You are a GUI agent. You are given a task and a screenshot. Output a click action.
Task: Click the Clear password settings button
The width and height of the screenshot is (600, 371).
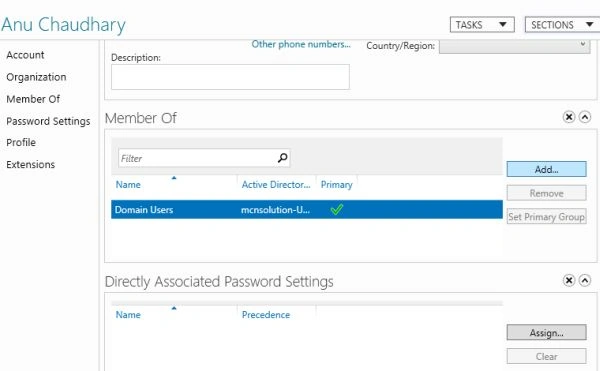pos(546,356)
